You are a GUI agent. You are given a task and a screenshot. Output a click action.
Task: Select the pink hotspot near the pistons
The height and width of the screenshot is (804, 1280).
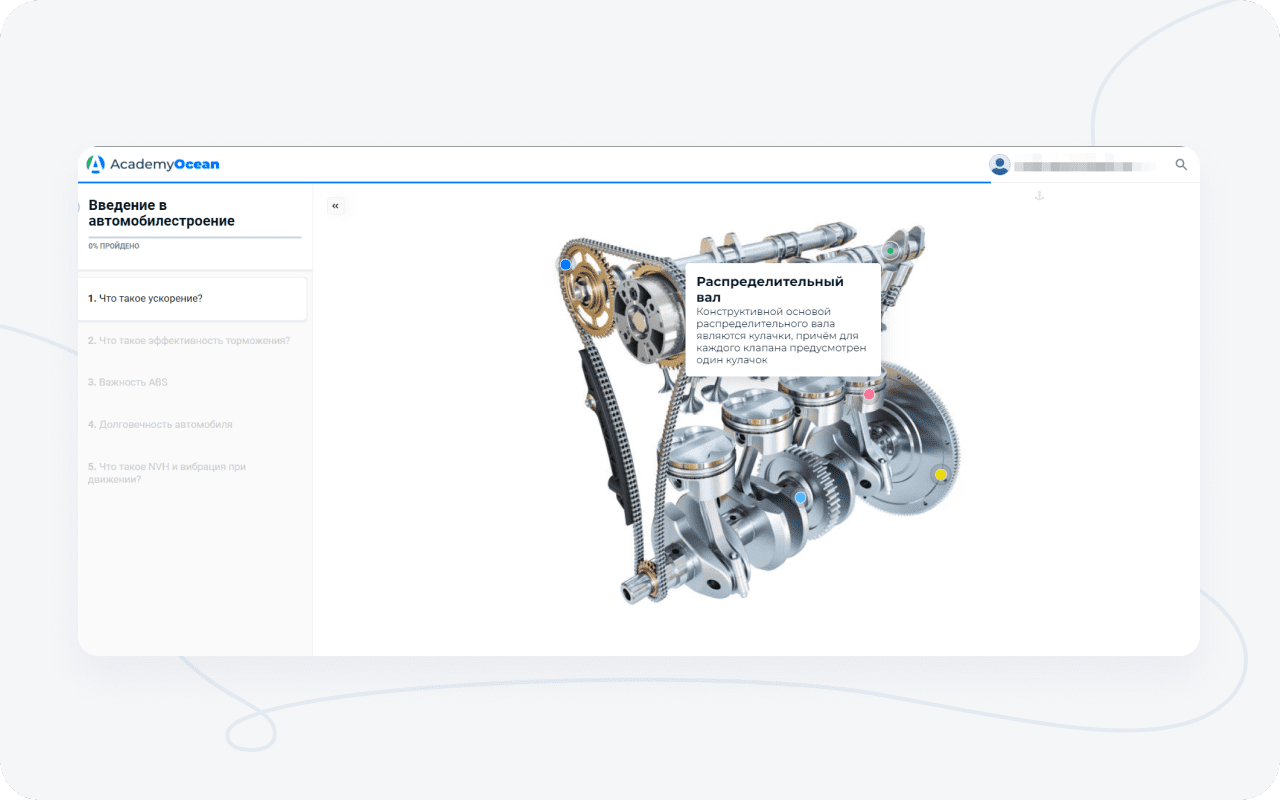coord(869,394)
